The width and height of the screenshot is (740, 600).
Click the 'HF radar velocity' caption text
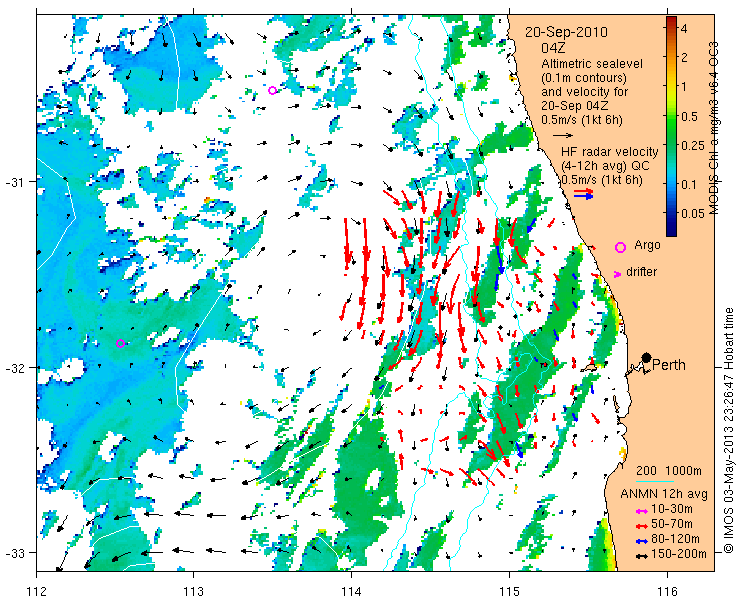pyautogui.click(x=610, y=152)
